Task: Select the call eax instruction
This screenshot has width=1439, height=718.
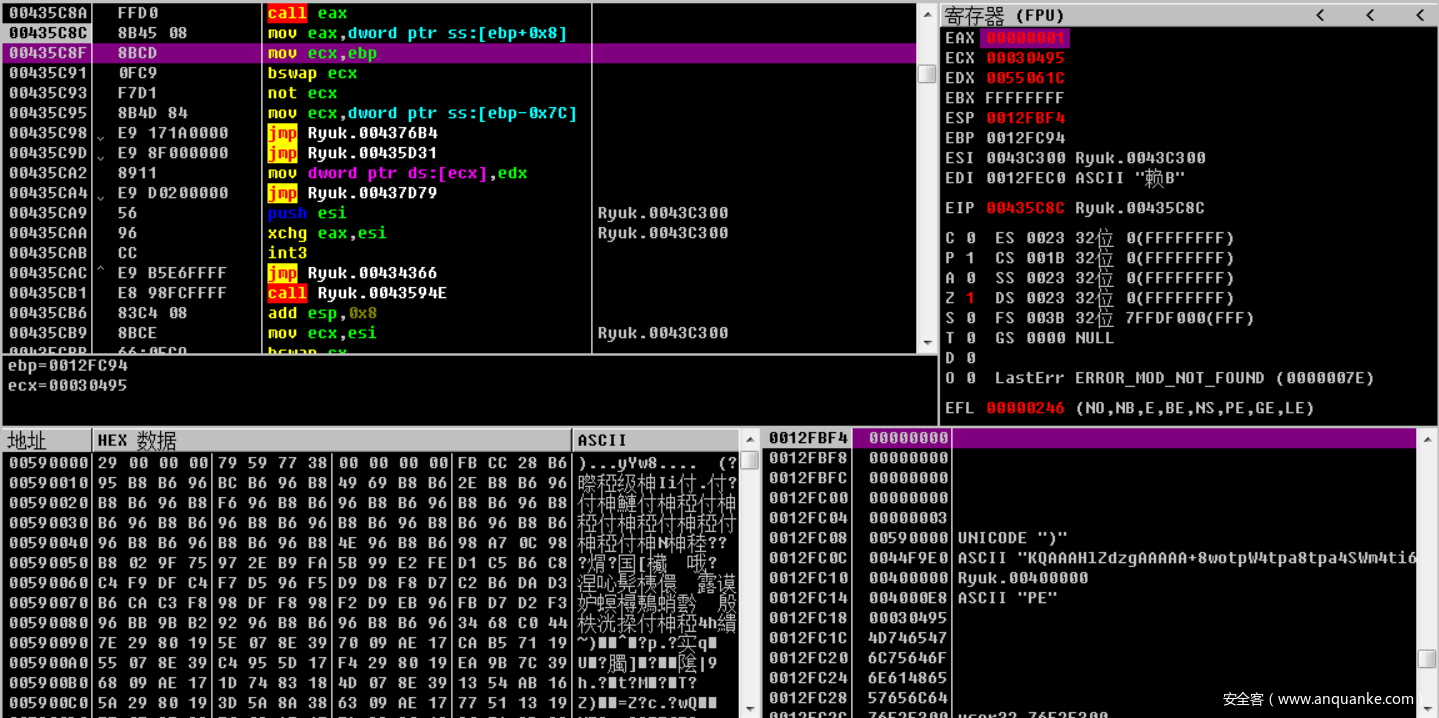Action: [307, 13]
